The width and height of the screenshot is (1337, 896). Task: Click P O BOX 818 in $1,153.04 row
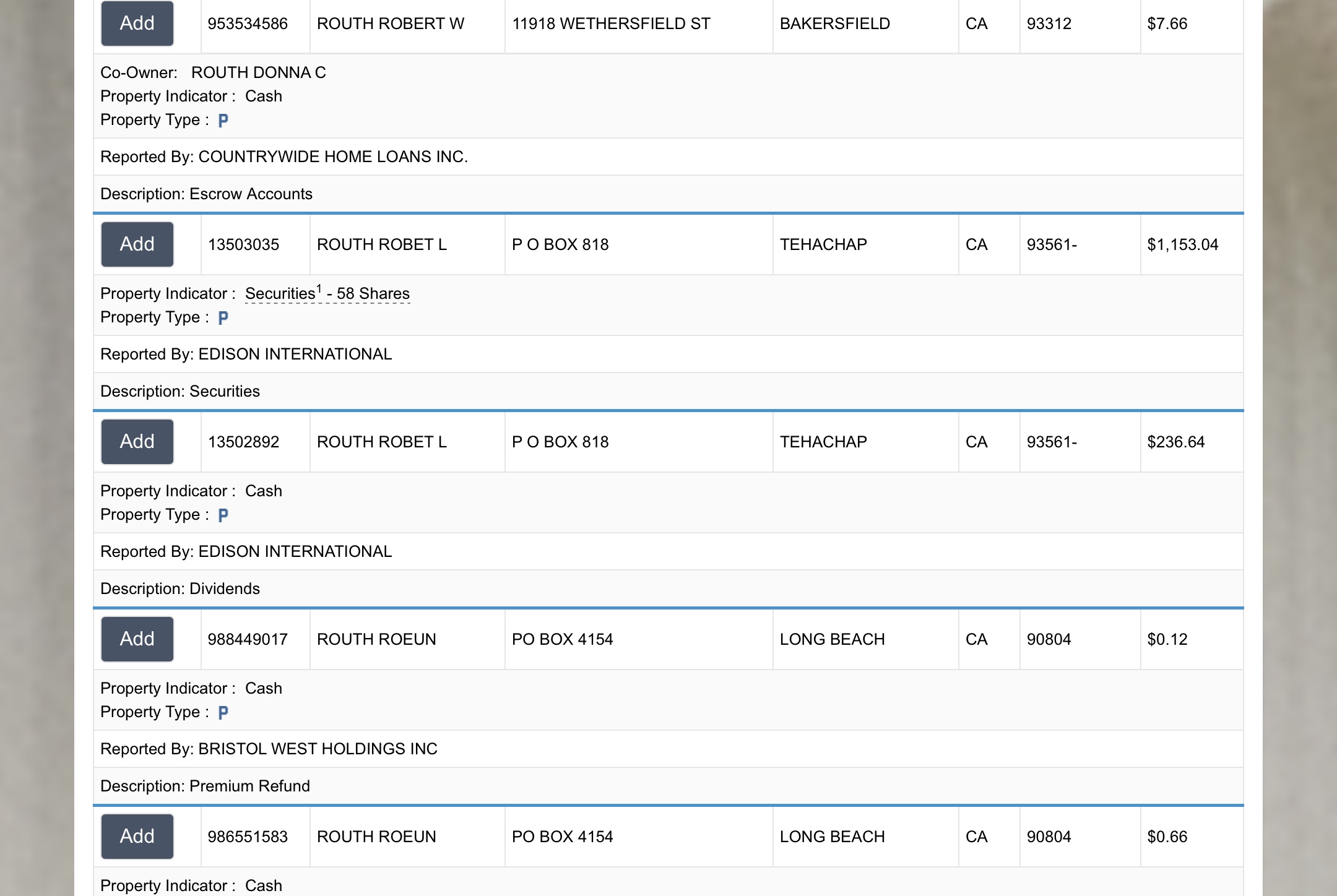[560, 244]
